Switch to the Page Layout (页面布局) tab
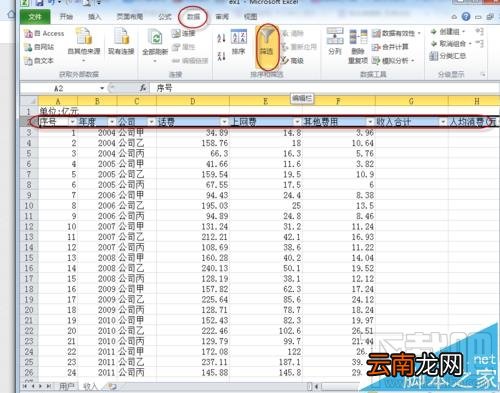500x393 pixels. point(130,16)
